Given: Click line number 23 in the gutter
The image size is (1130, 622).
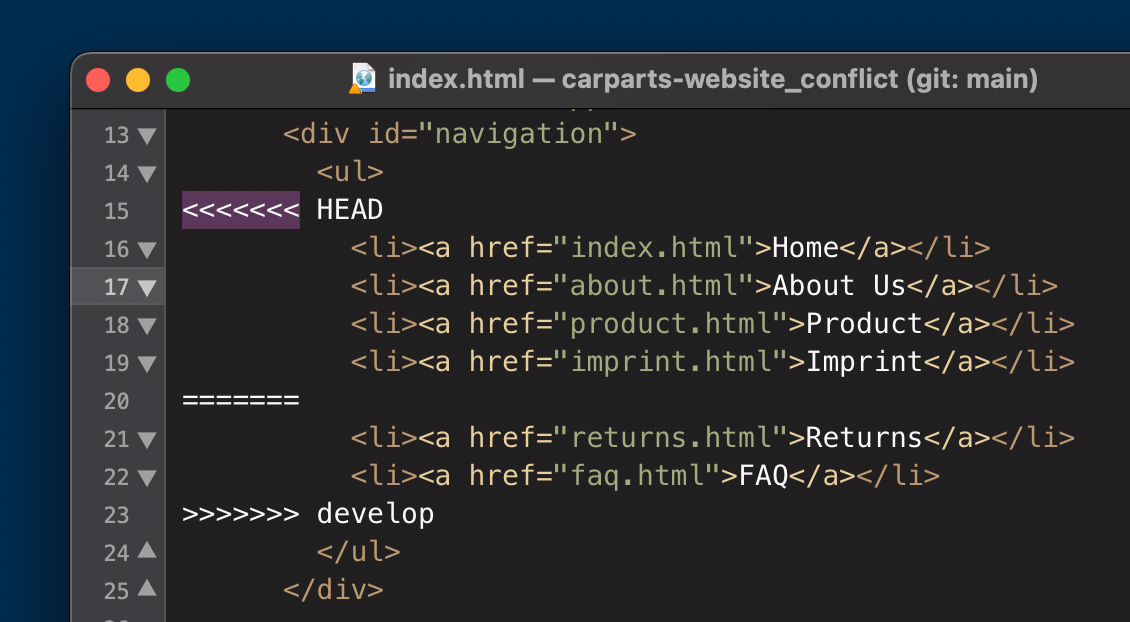Looking at the screenshot, I should coord(117,515).
